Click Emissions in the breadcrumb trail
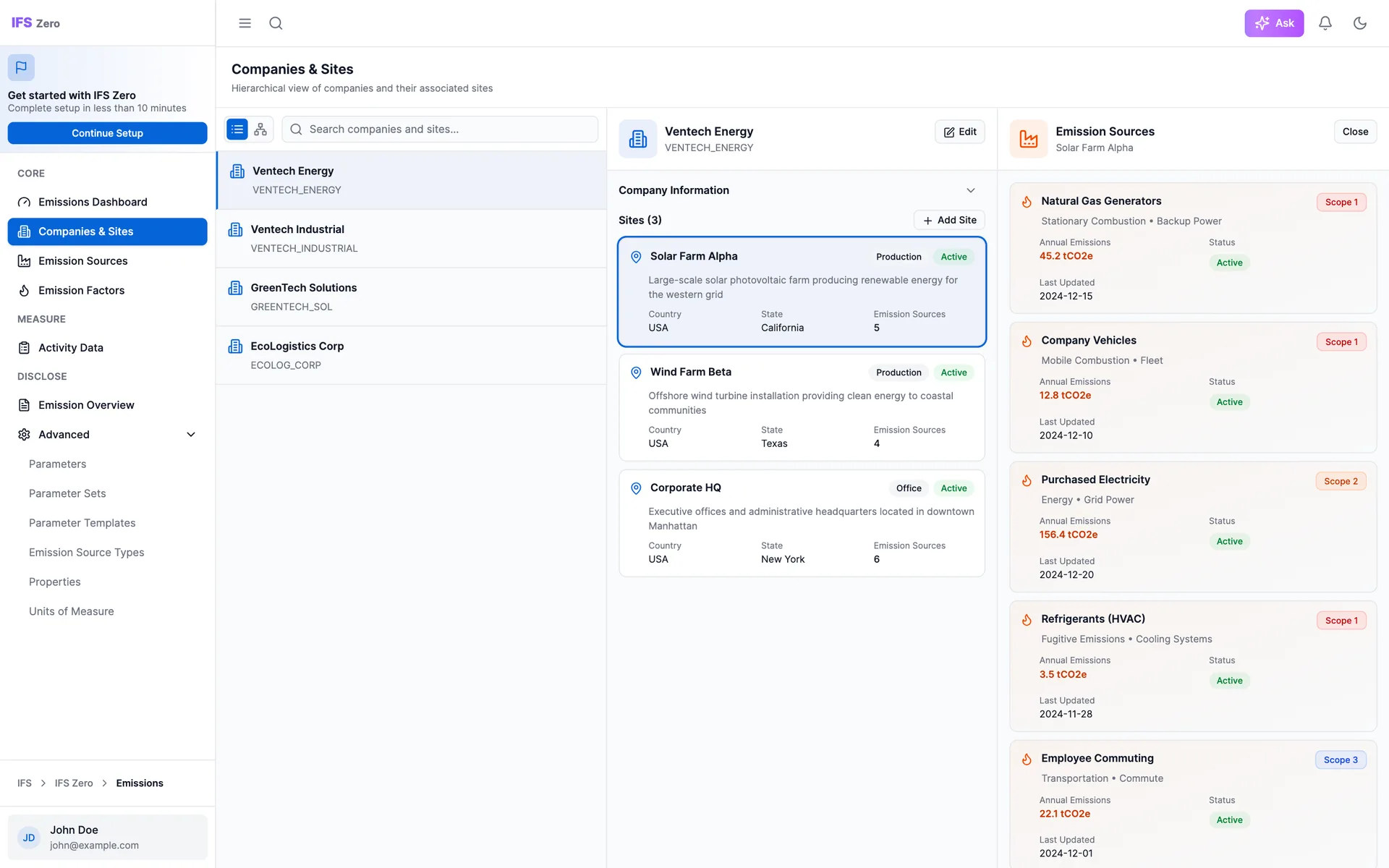 point(140,783)
